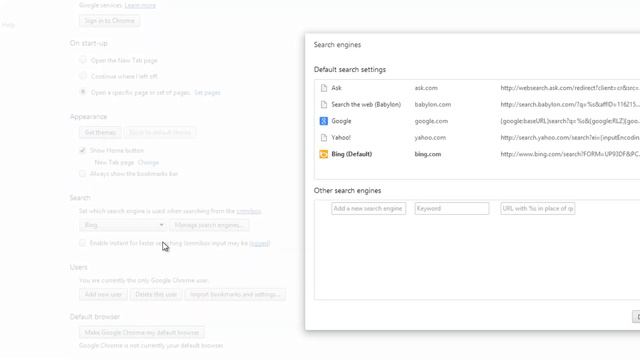Click the yahoo.com keyword
The height and width of the screenshot is (360, 640).
(x=430, y=138)
